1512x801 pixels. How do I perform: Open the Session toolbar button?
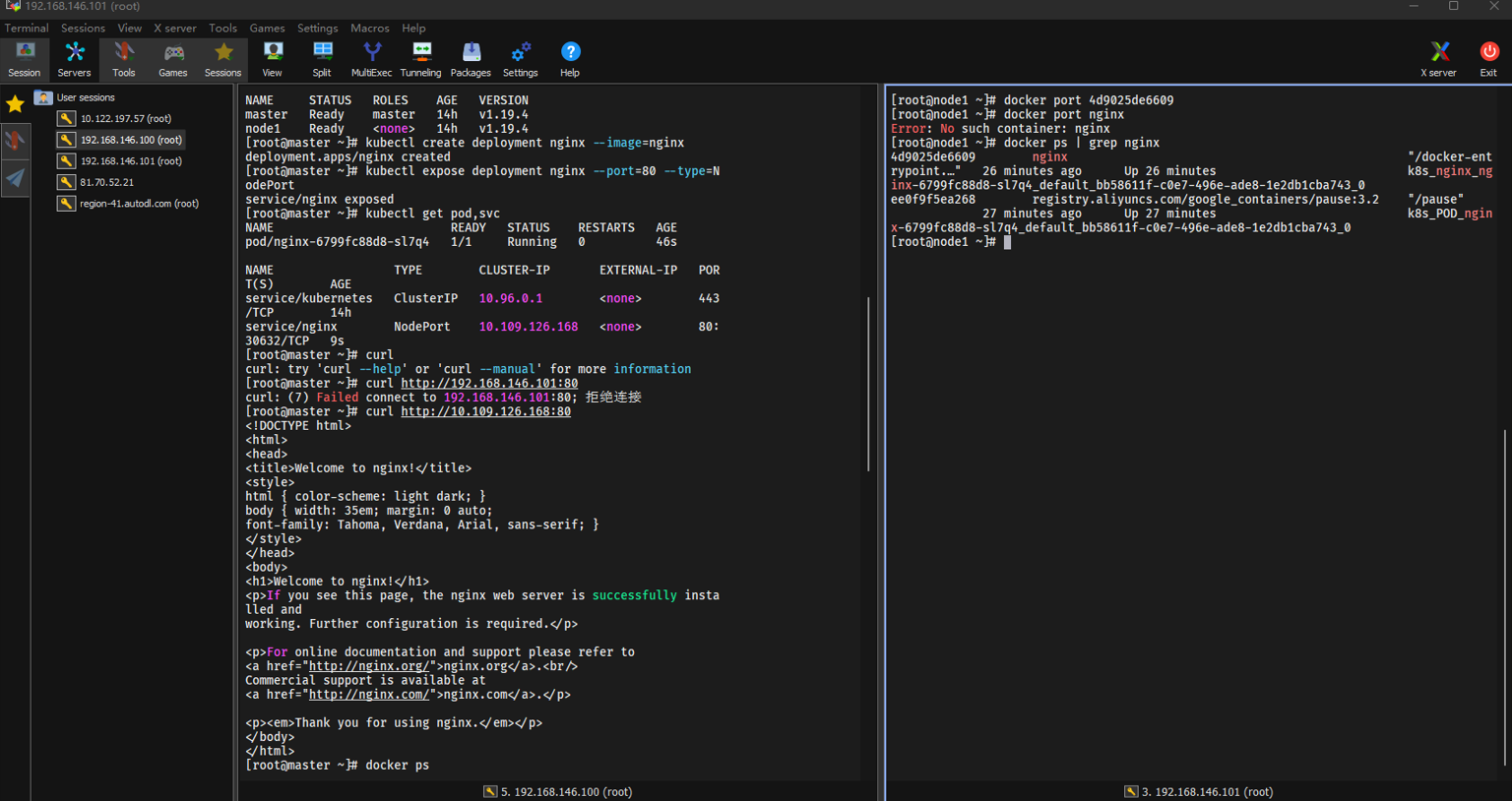point(25,59)
